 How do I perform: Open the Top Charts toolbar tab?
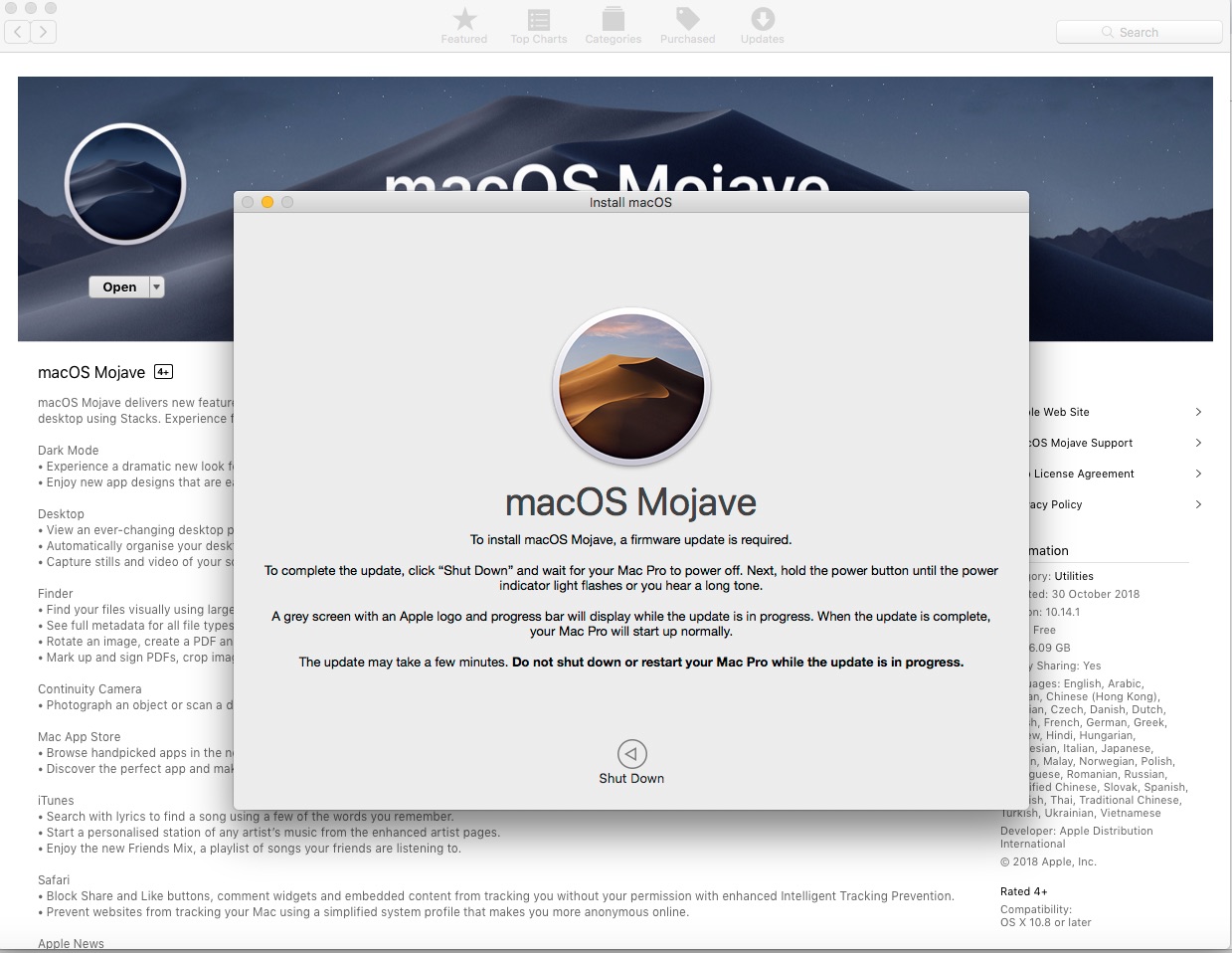(x=539, y=27)
